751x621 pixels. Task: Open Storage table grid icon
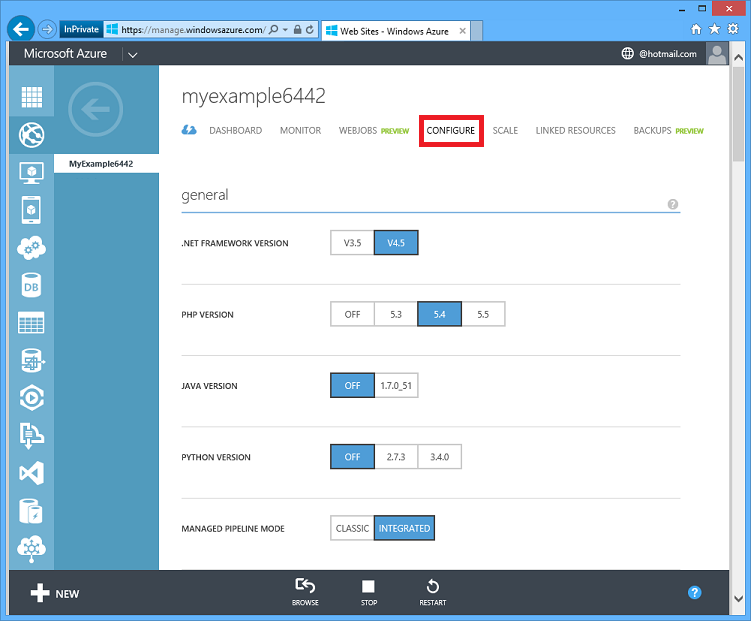click(32, 322)
